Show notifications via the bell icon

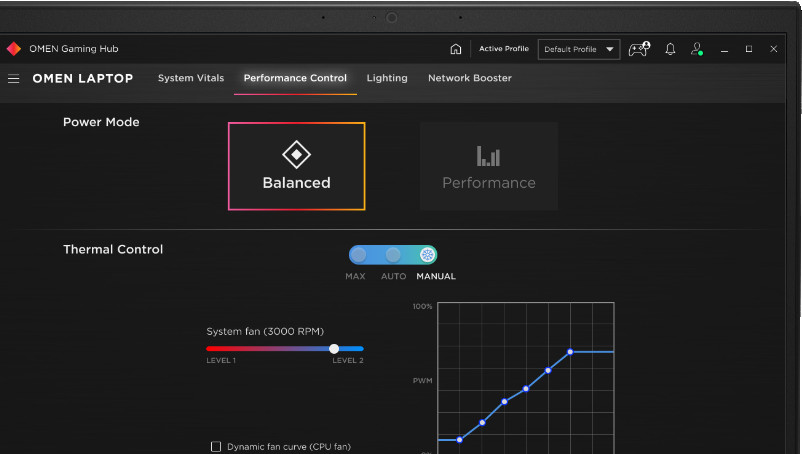670,49
